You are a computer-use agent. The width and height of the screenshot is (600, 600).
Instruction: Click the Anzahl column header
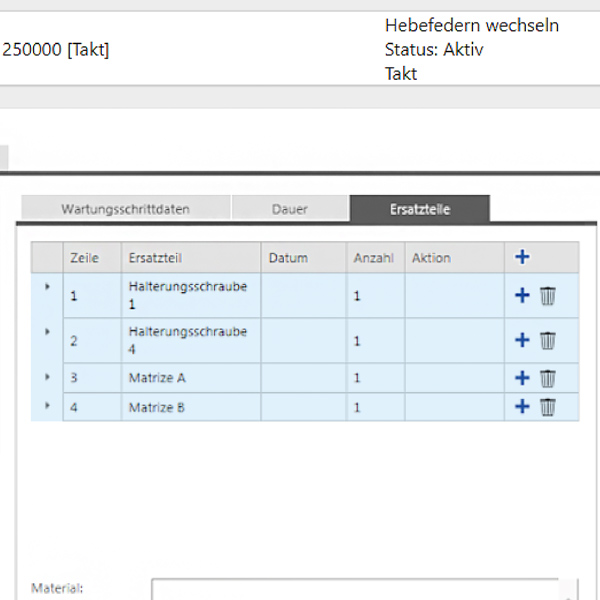coord(375,258)
